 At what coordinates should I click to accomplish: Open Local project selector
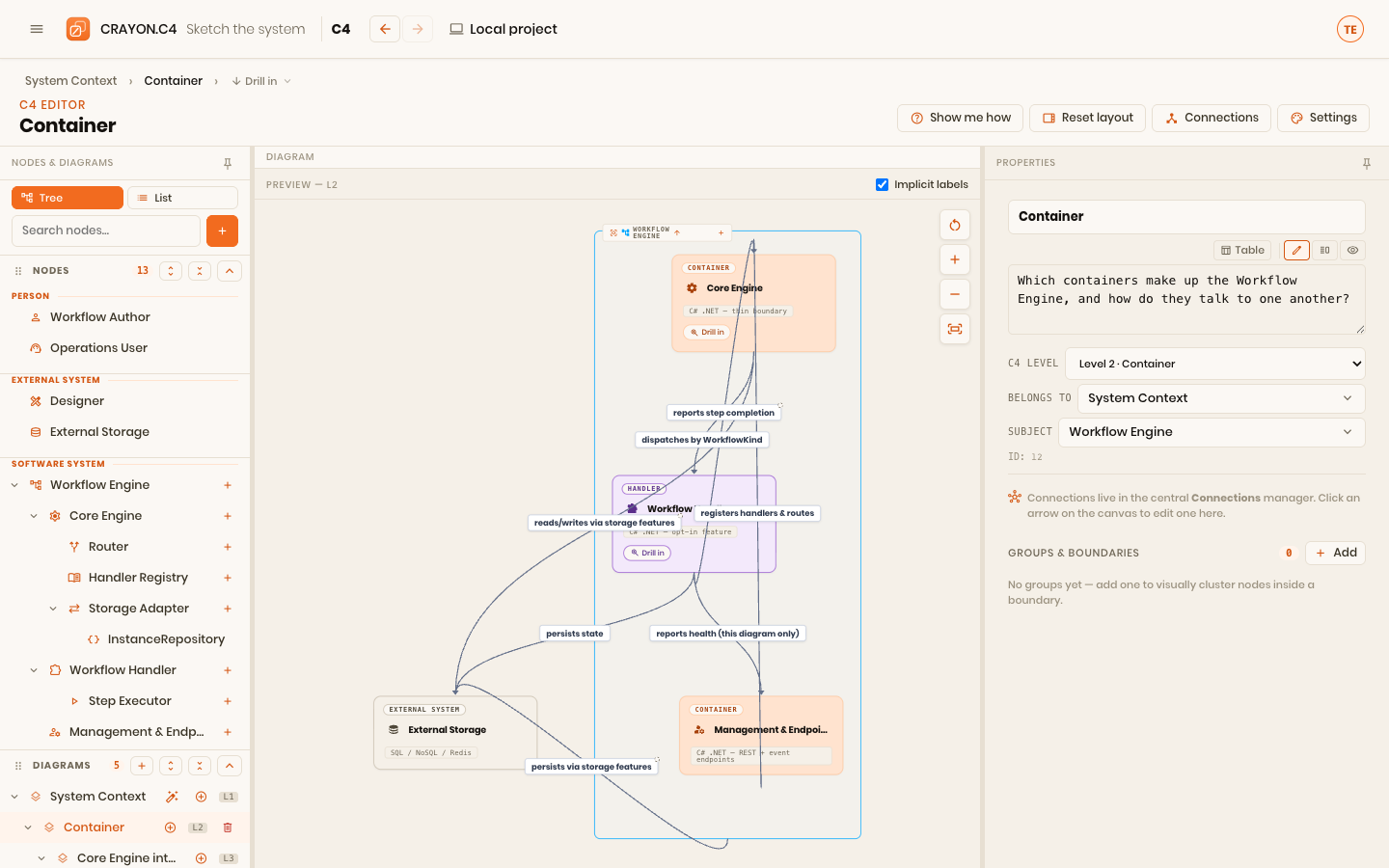pos(504,29)
